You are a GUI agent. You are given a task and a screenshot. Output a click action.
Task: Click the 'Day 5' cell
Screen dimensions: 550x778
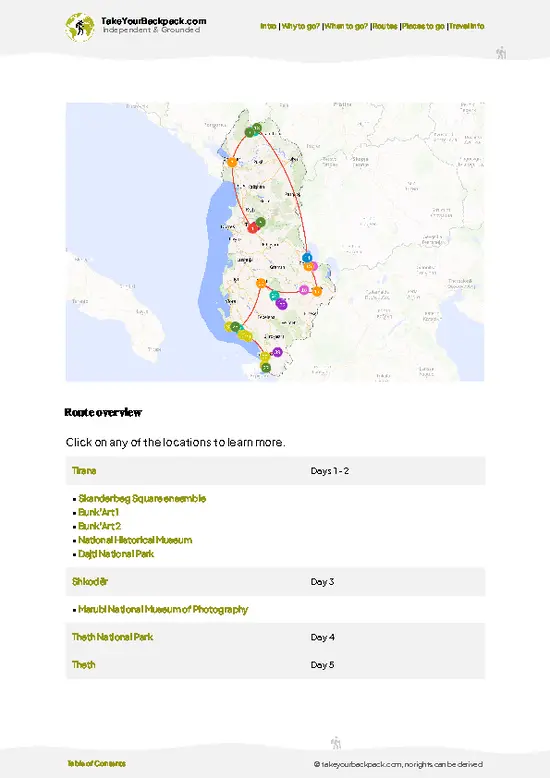pos(322,665)
